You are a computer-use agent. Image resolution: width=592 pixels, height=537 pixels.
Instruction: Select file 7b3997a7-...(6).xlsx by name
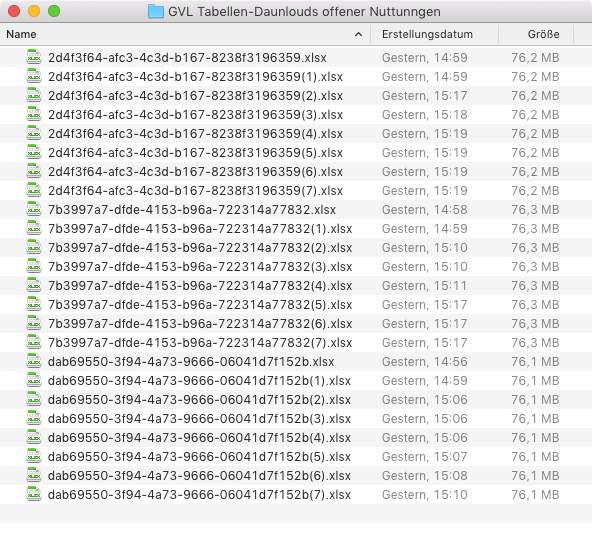pyautogui.click(x=200, y=323)
